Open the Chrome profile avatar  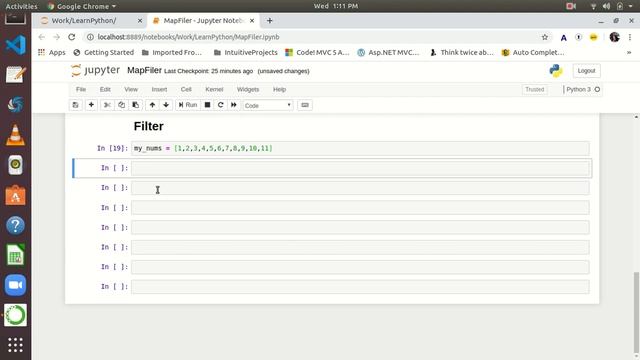point(614,37)
